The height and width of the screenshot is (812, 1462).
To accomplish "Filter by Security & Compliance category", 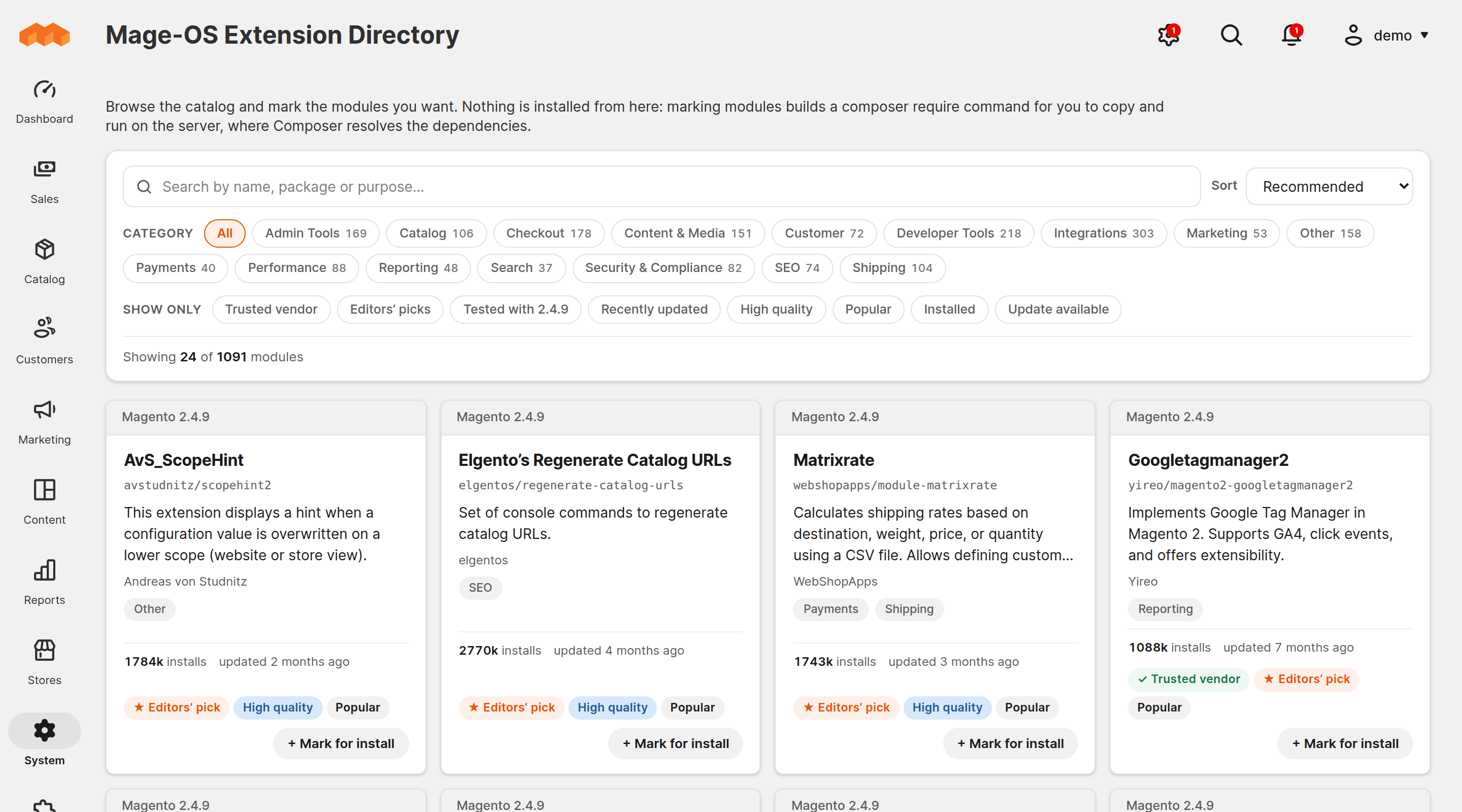I will click(x=663, y=268).
